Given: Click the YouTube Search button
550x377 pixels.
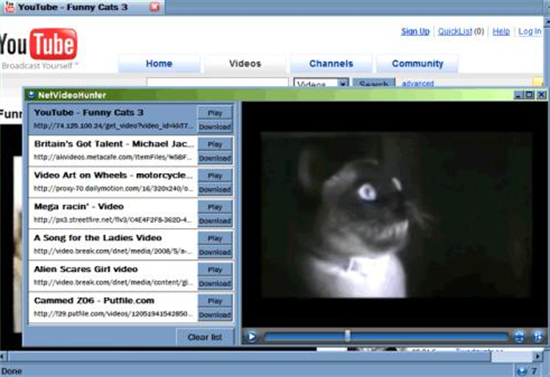Looking at the screenshot, I should 374,83.
